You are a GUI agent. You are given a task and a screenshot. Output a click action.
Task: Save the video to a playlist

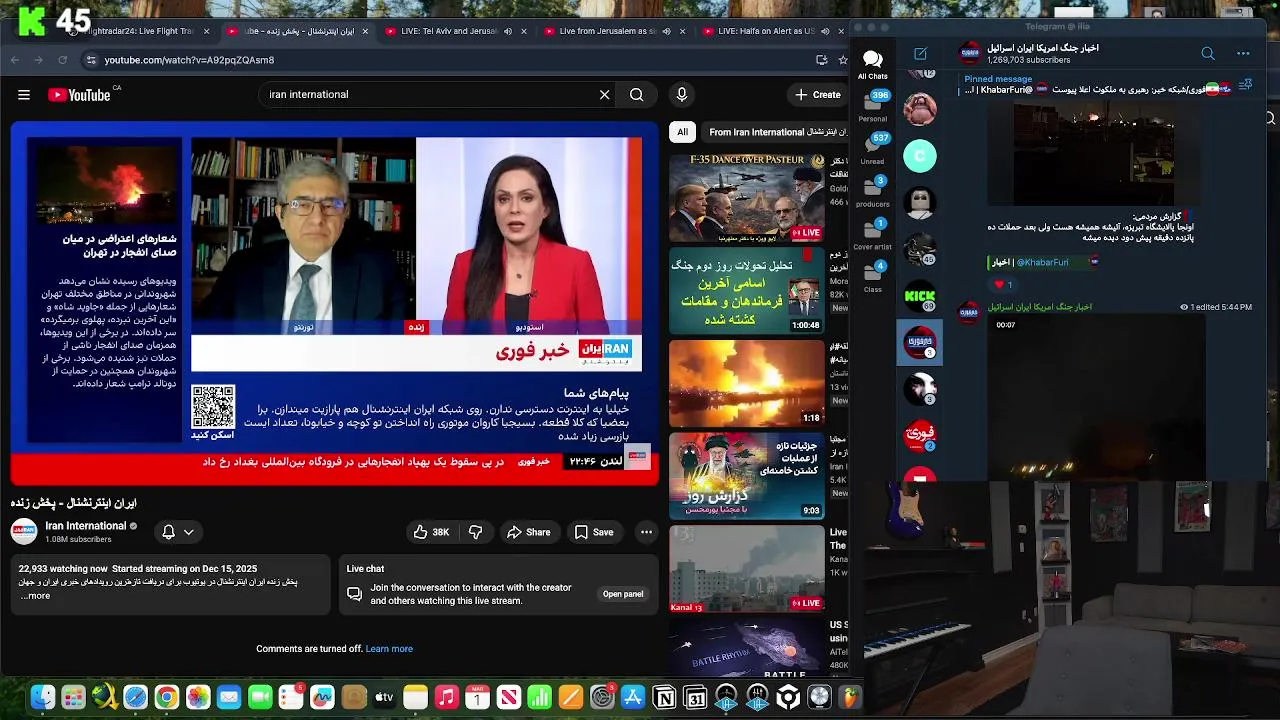click(594, 532)
